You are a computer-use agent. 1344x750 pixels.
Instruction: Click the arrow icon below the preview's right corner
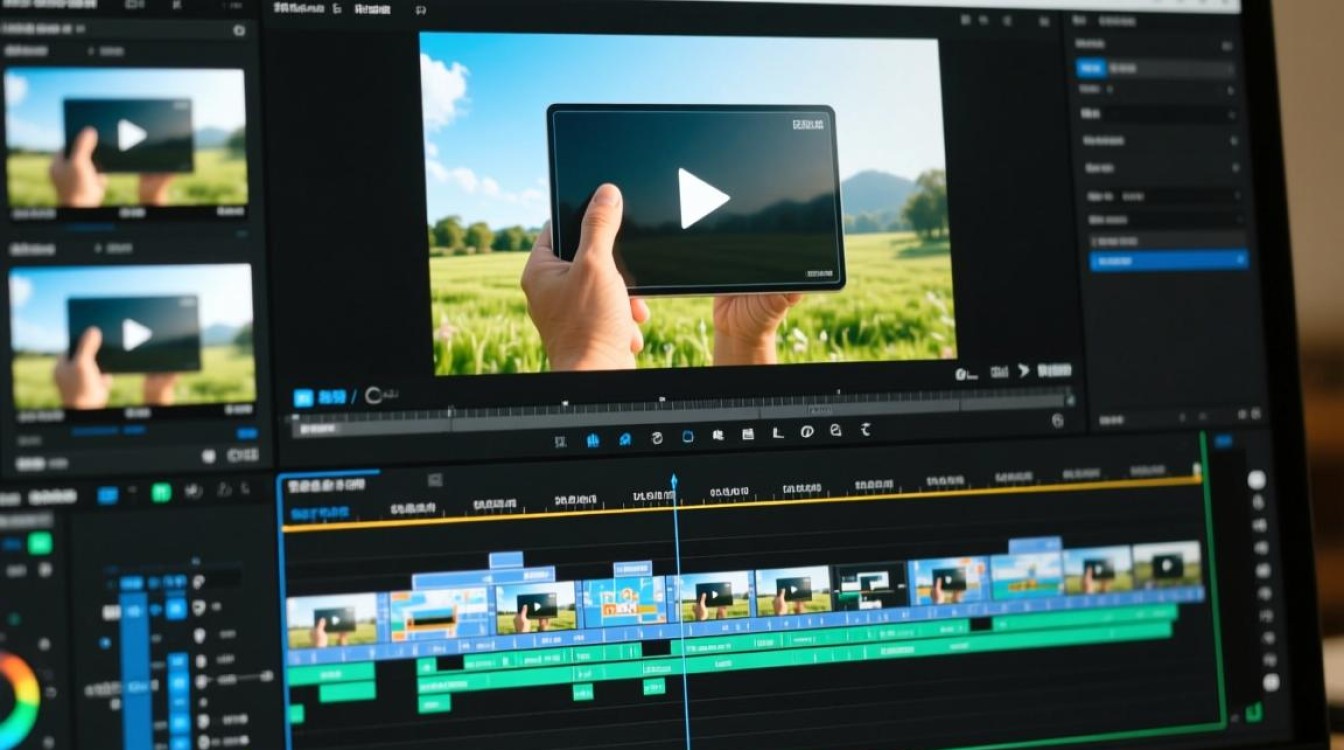(x=1024, y=371)
